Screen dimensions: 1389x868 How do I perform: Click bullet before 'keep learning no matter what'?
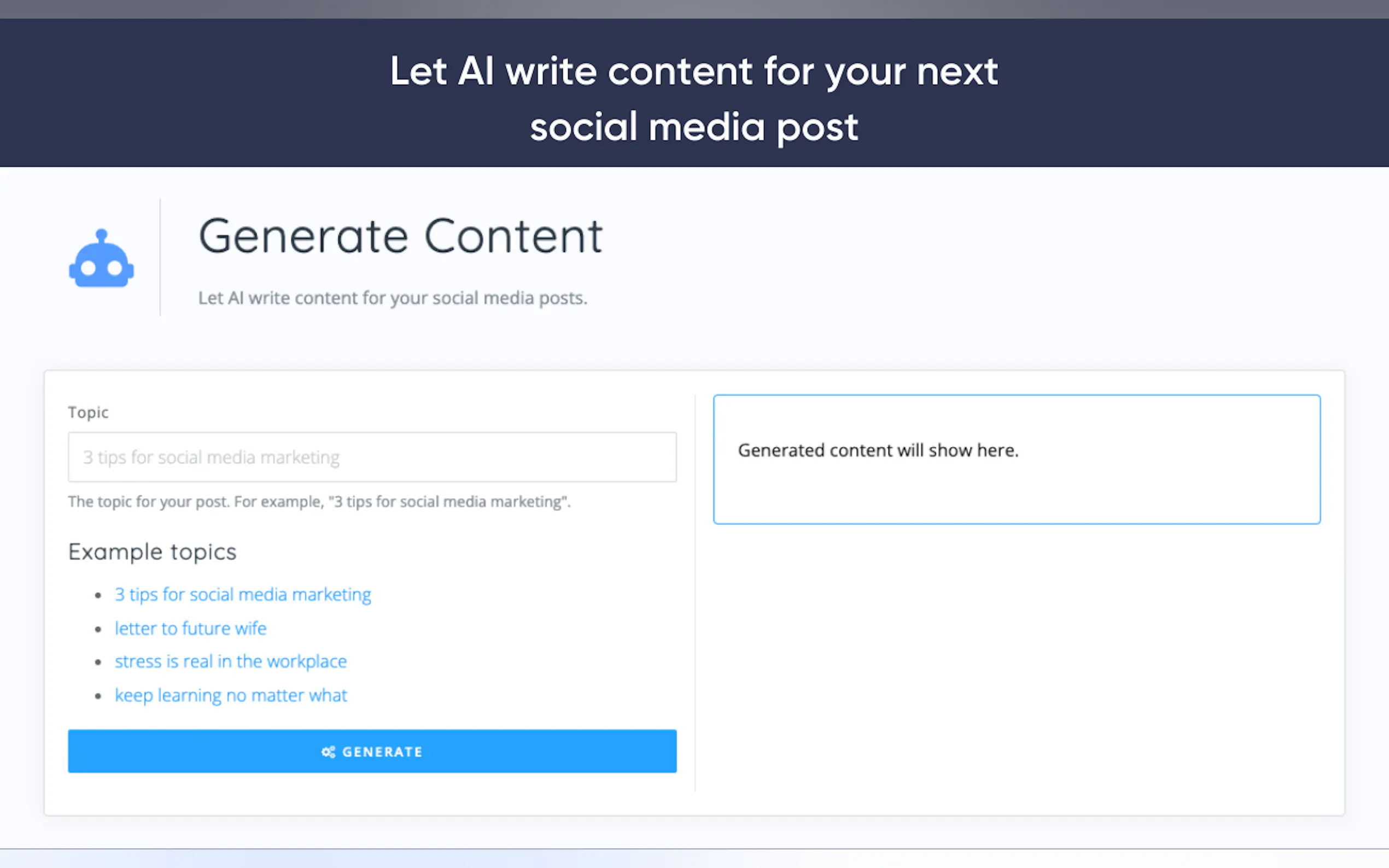tap(98, 696)
